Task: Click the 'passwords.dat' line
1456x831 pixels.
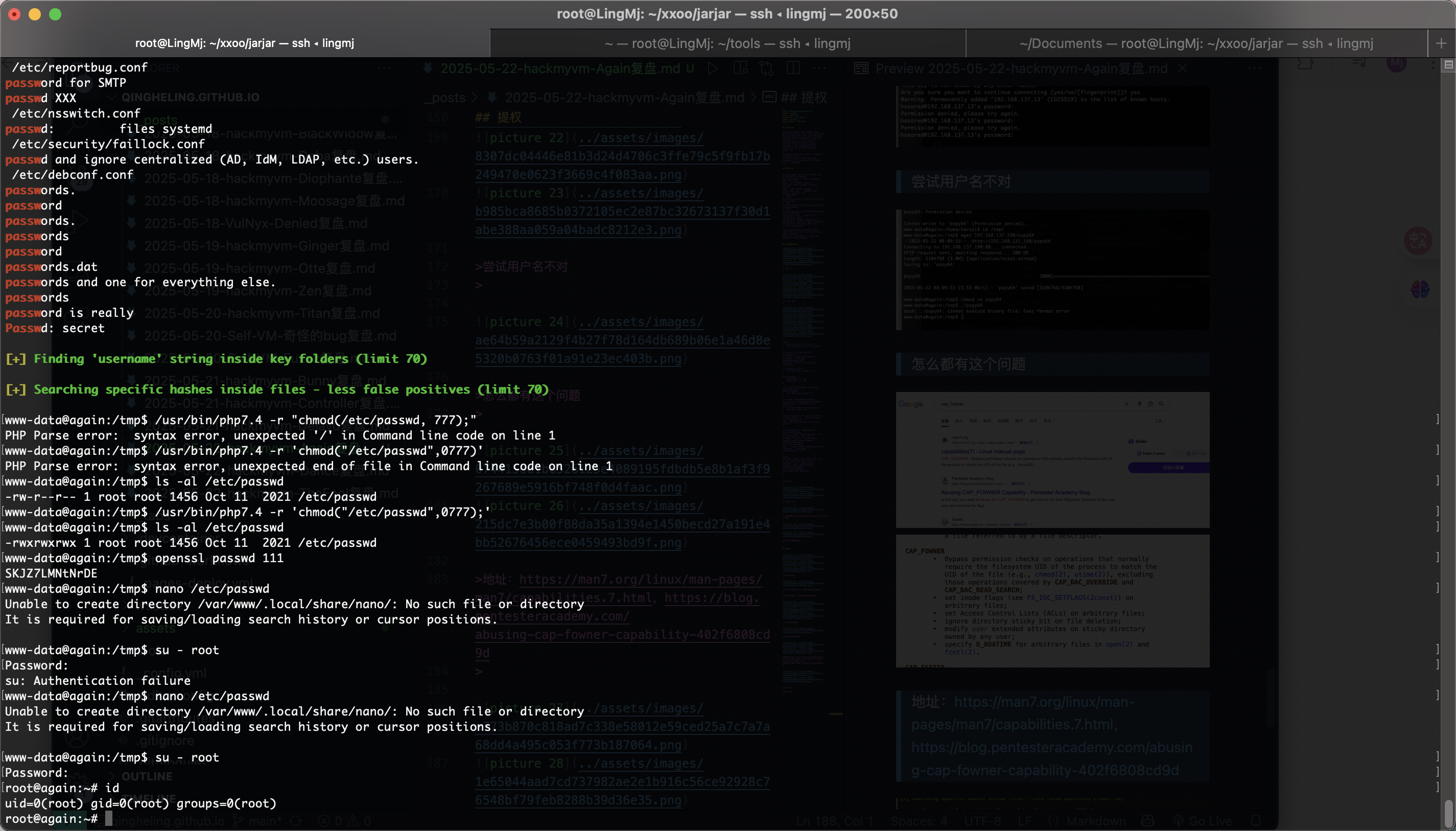Action: click(x=52, y=267)
